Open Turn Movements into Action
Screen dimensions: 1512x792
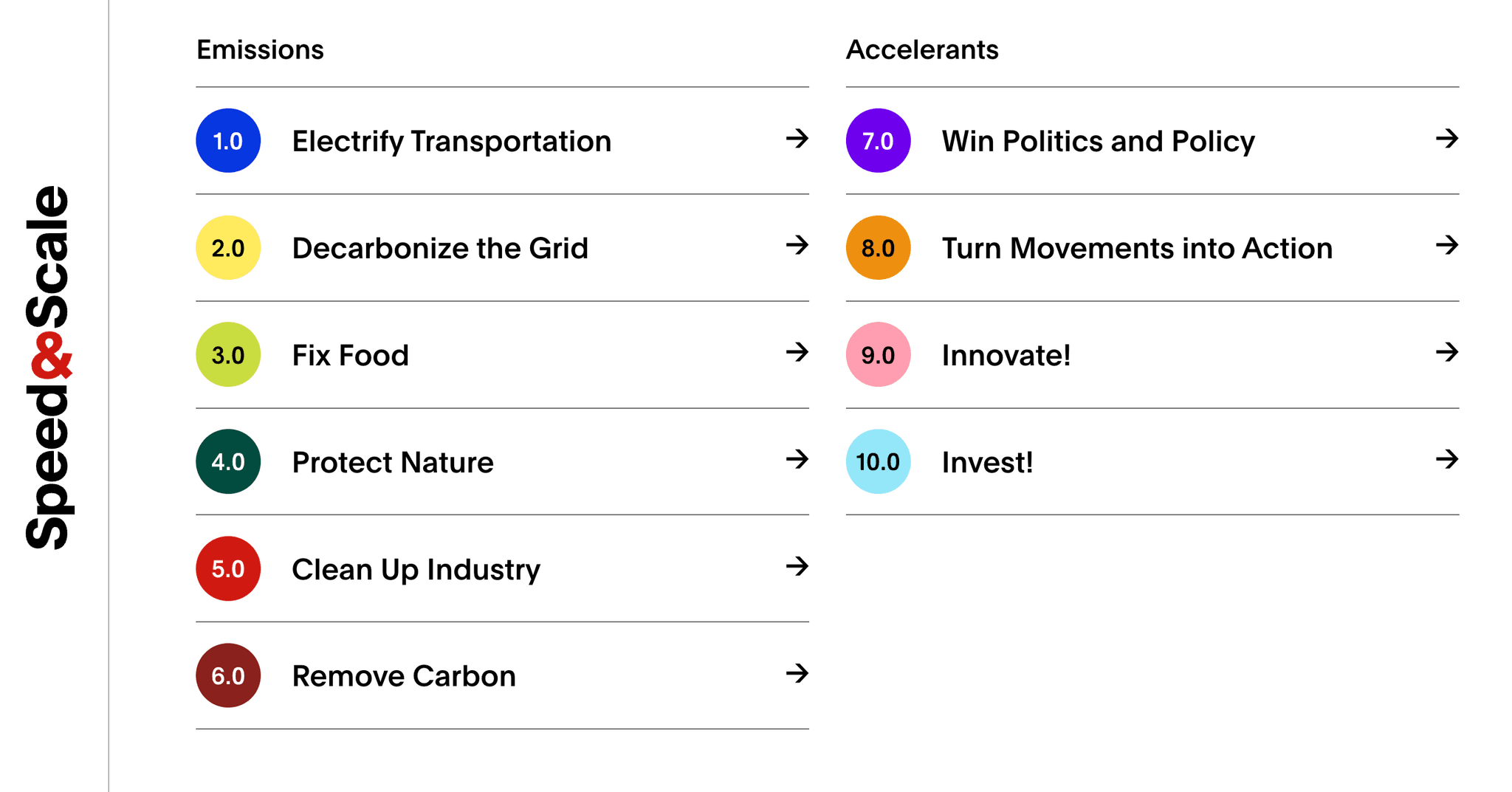pyautogui.click(x=1137, y=249)
